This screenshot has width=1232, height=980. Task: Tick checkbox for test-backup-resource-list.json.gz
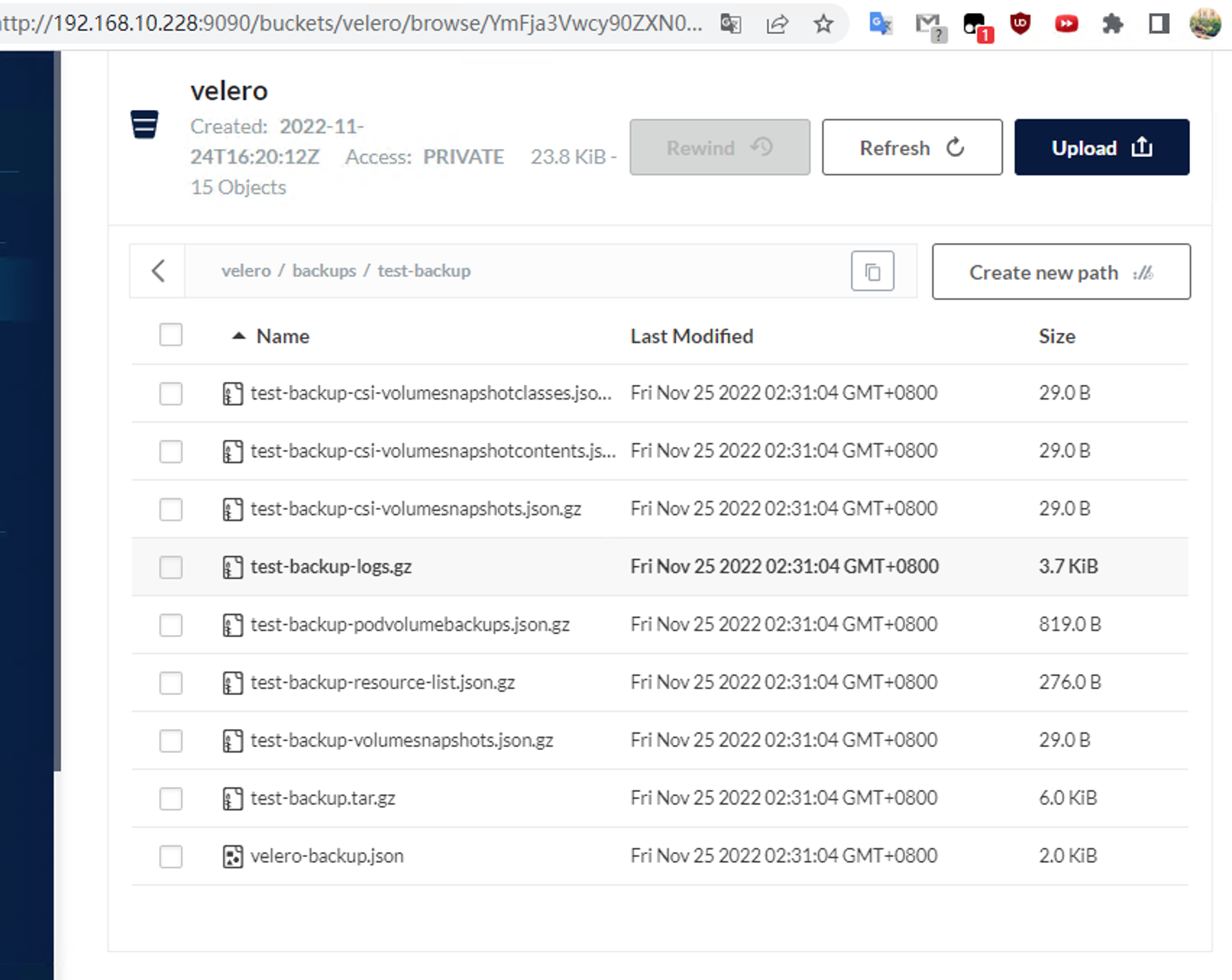(171, 683)
